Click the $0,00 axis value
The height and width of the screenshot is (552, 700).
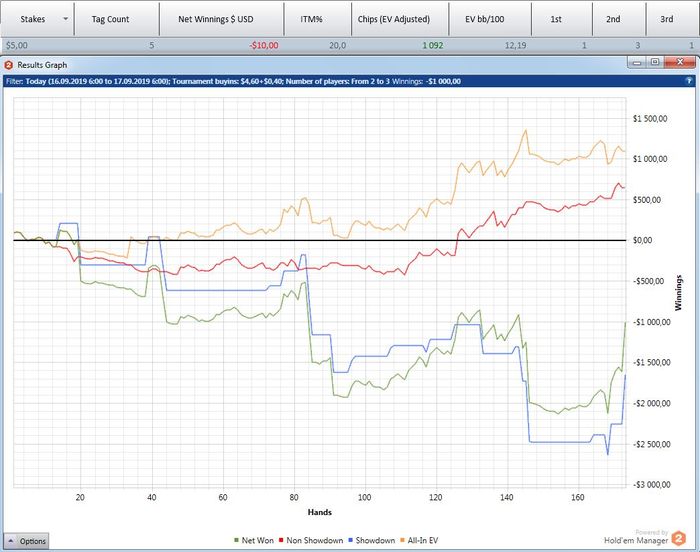tap(642, 240)
